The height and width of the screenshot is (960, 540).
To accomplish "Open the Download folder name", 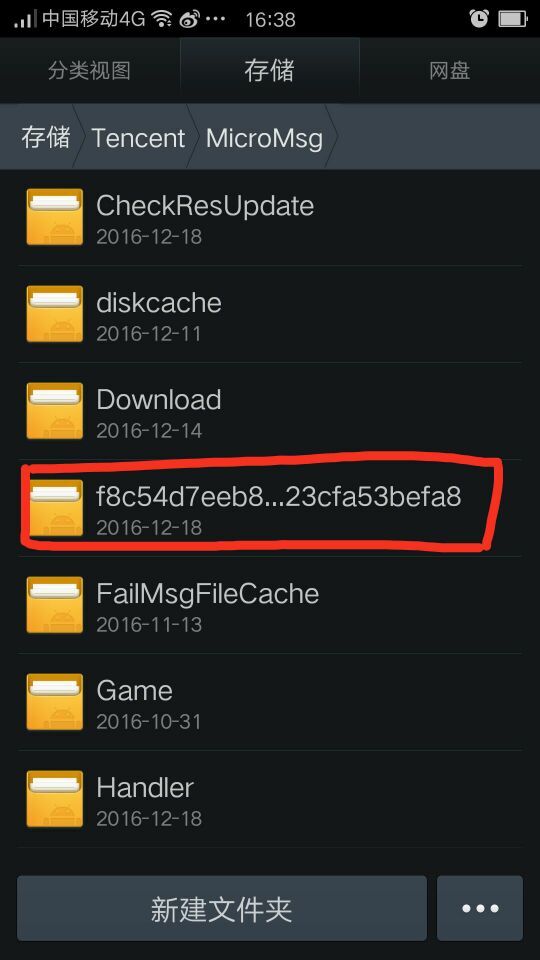I will pos(159,400).
